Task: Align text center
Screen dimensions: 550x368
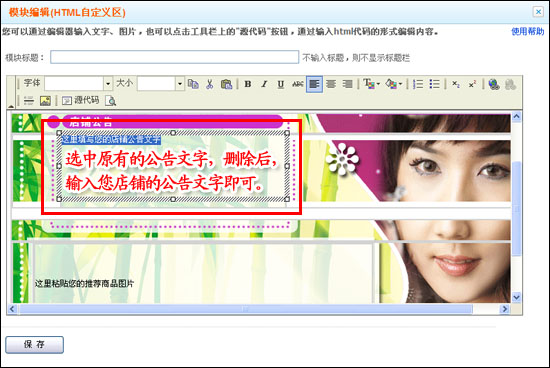Action: [x=331, y=84]
